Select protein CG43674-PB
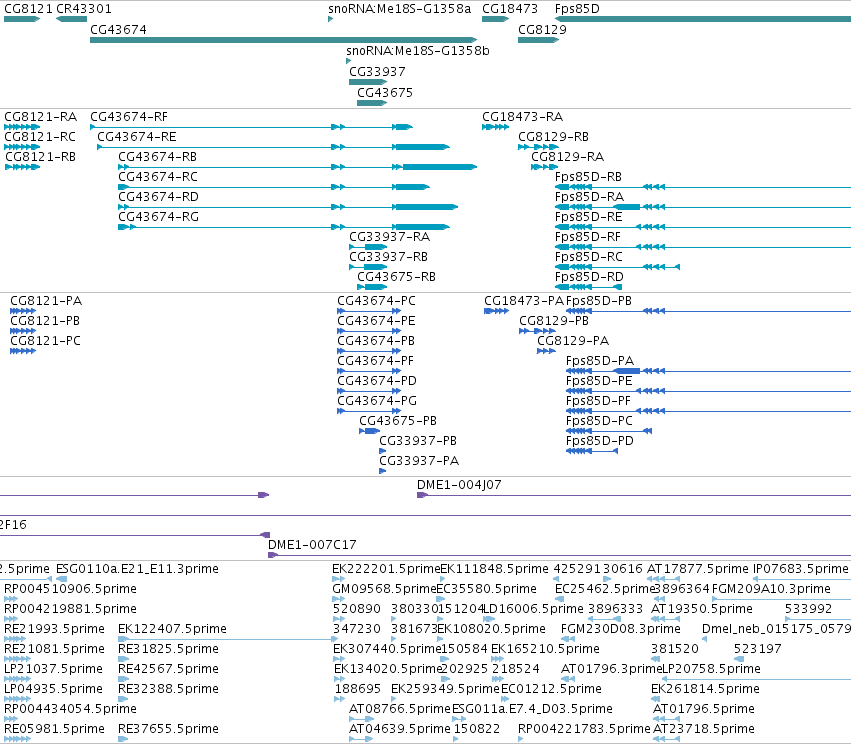 376,341
